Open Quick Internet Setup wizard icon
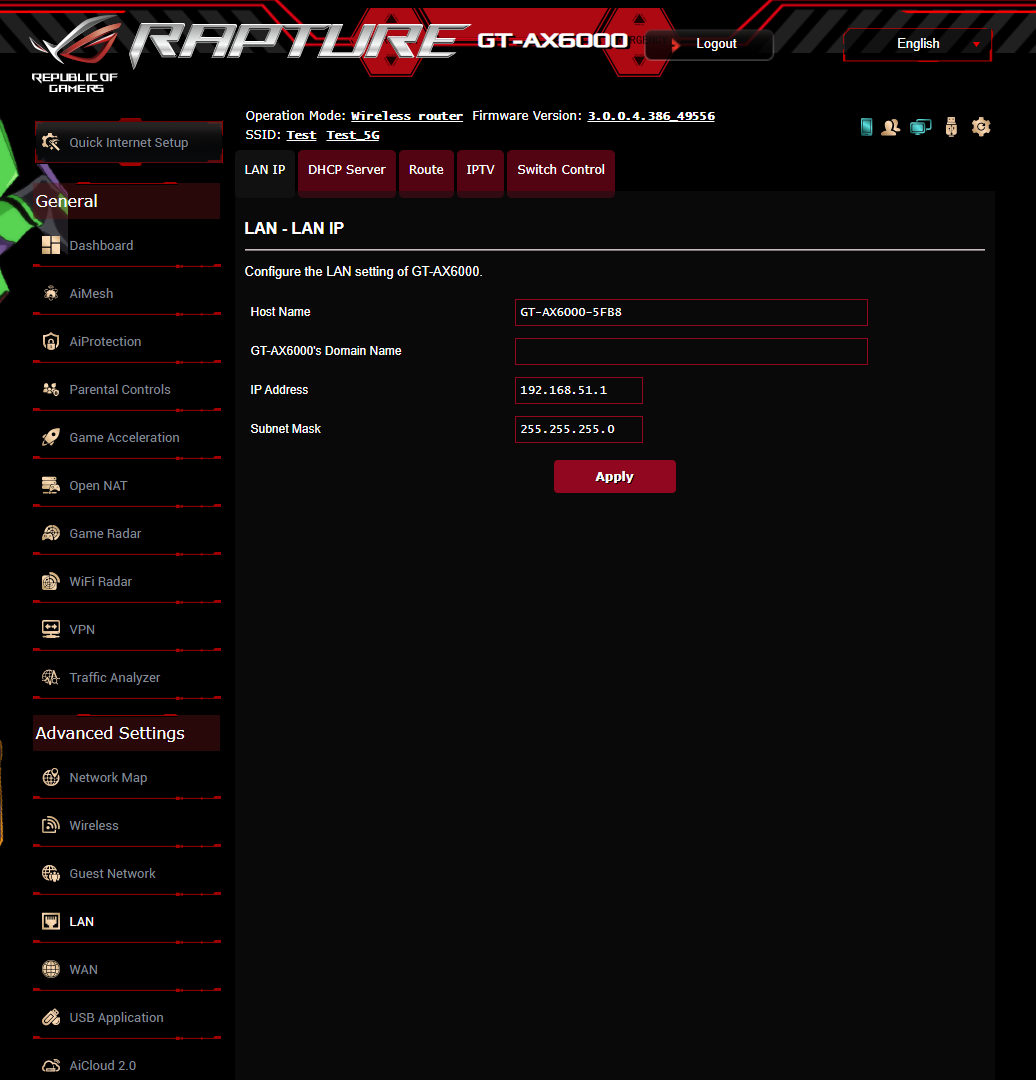 click(51, 142)
